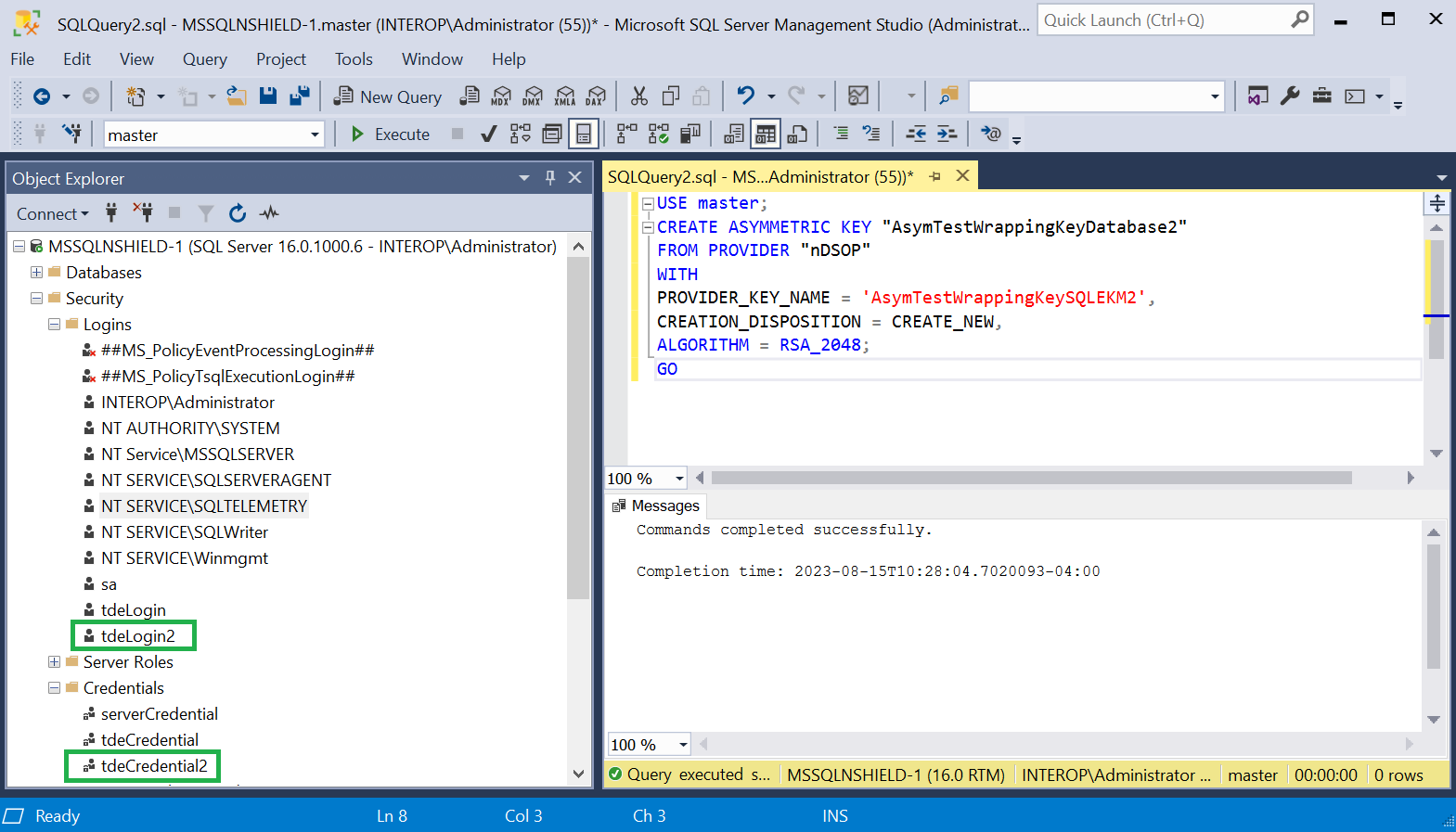Start a DAX query
The height and width of the screenshot is (832, 1456).
coord(596,96)
